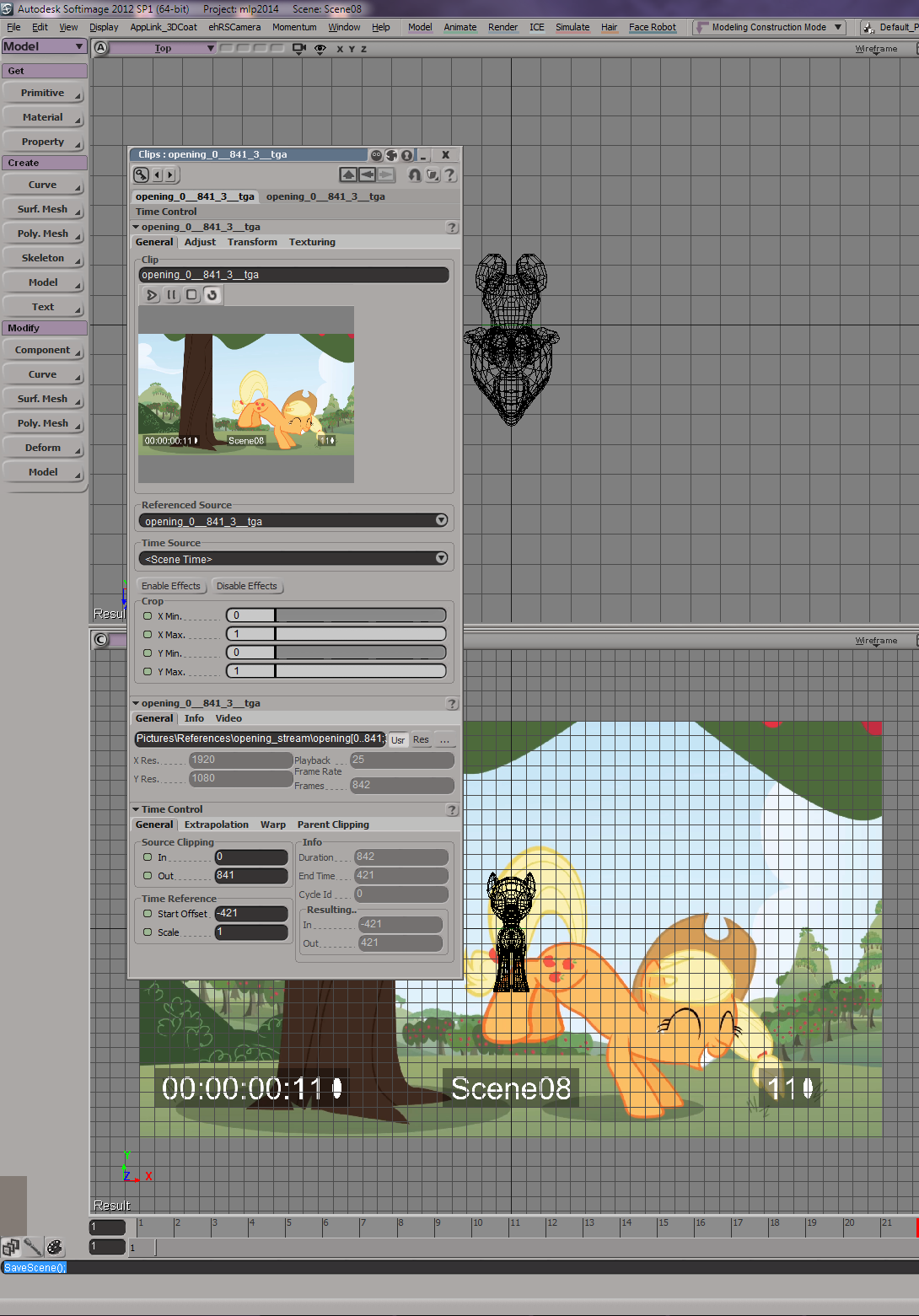919x1316 pixels.
Task: Click the Disable Effects button
Action: [246, 586]
